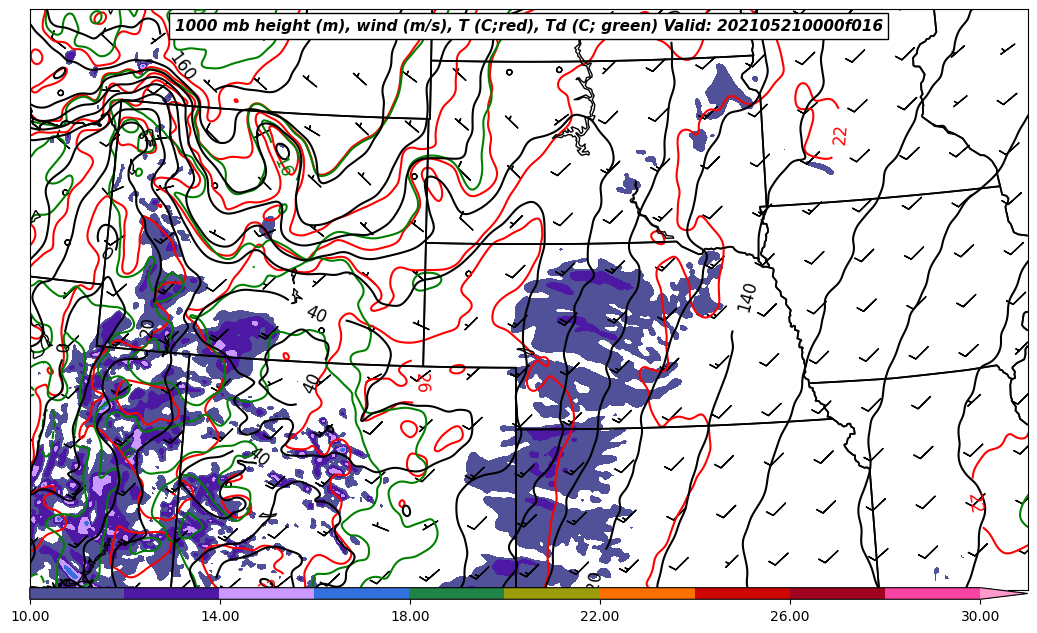Select the slate blue 10–12 colorbar segment
The image size is (1037, 633).
pos(77,593)
